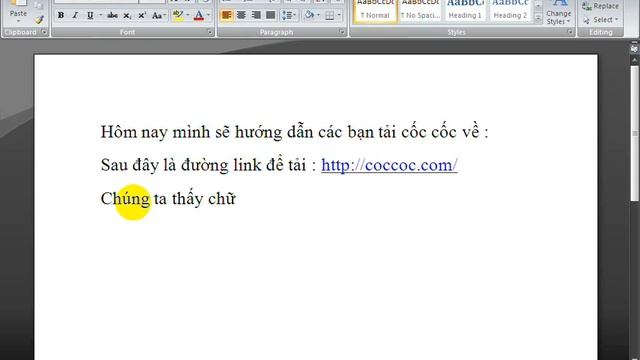Click the word "hướng" in the first line
Image resolution: width=640 pixels, height=360 pixels.
pyautogui.click(x=258, y=133)
